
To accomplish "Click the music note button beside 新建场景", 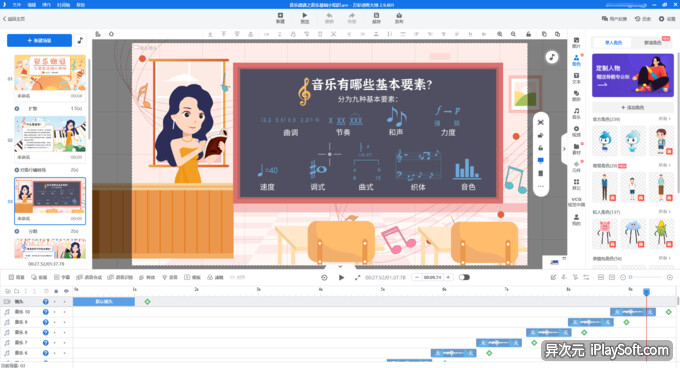I will pos(80,40).
